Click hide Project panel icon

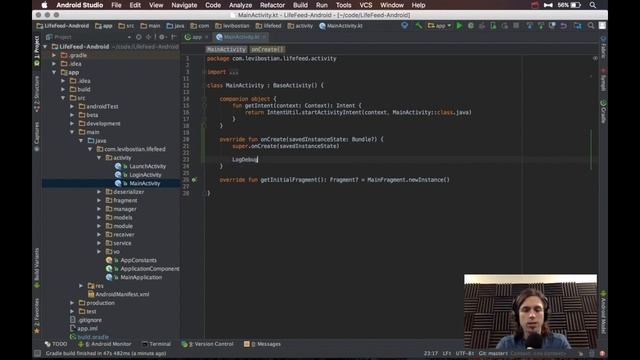coord(173,37)
